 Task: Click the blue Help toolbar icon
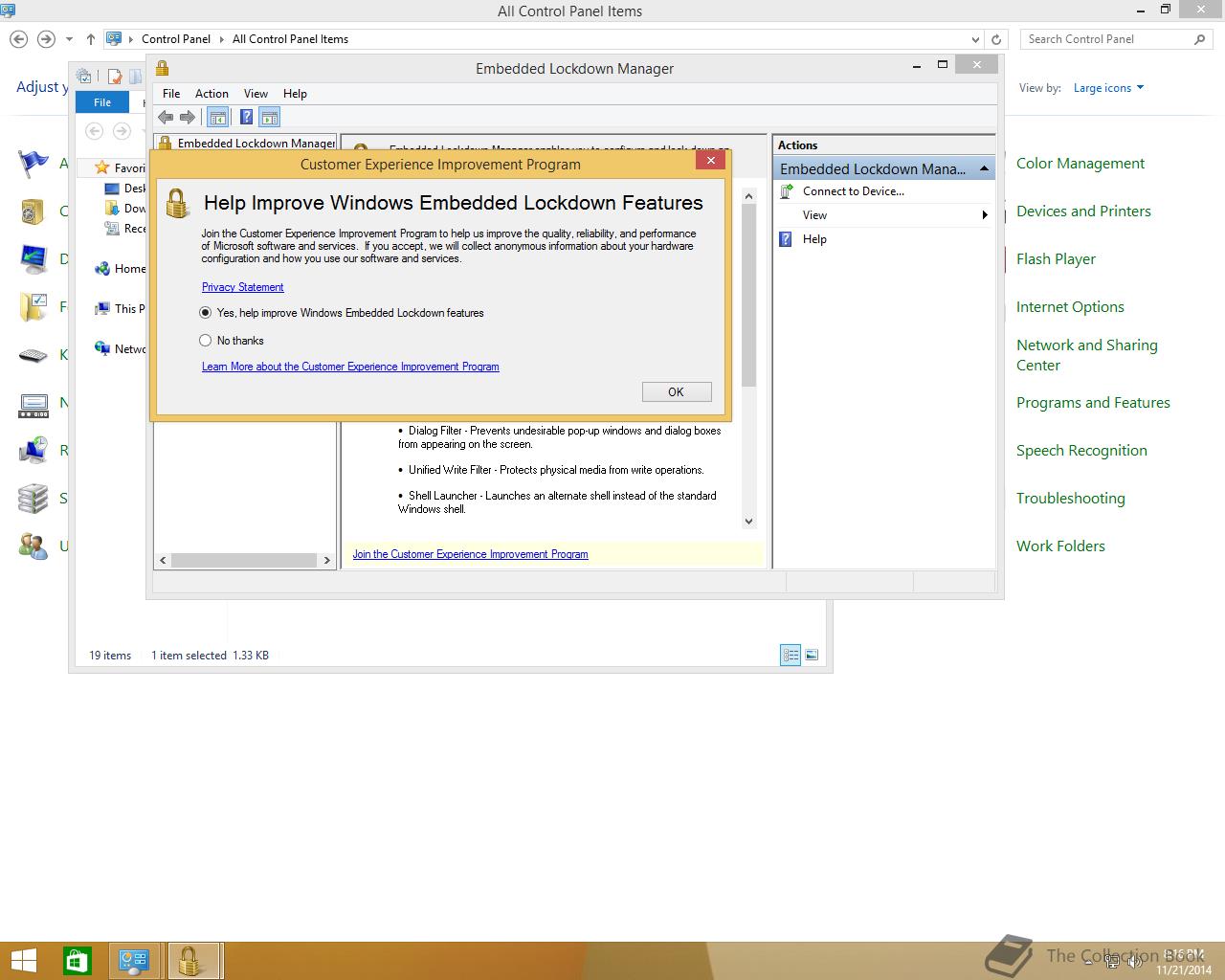tap(246, 117)
